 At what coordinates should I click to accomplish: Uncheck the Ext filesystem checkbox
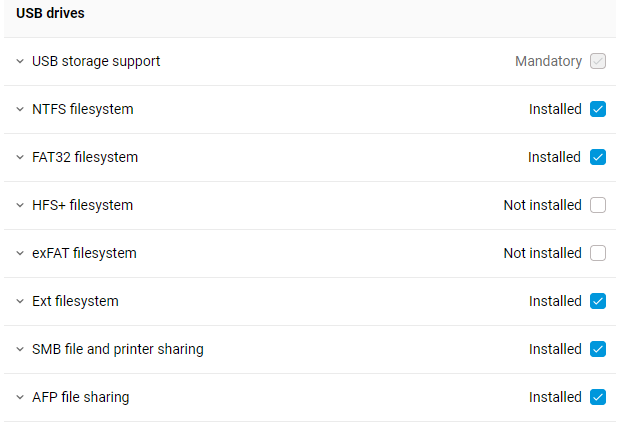(x=598, y=301)
